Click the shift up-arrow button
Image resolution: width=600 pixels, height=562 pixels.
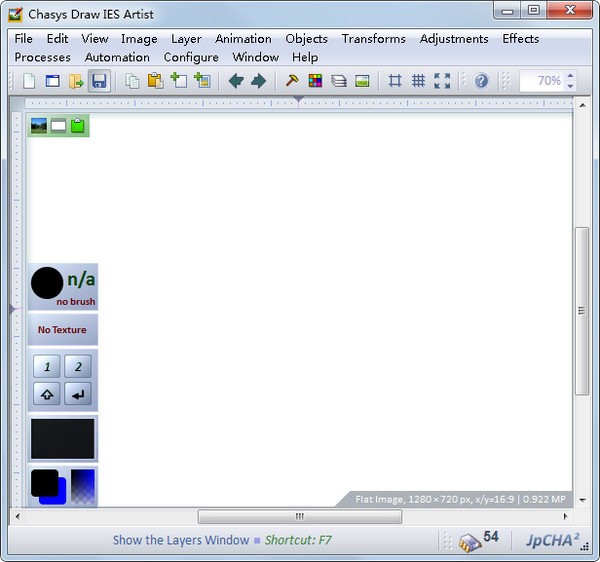coord(47,394)
